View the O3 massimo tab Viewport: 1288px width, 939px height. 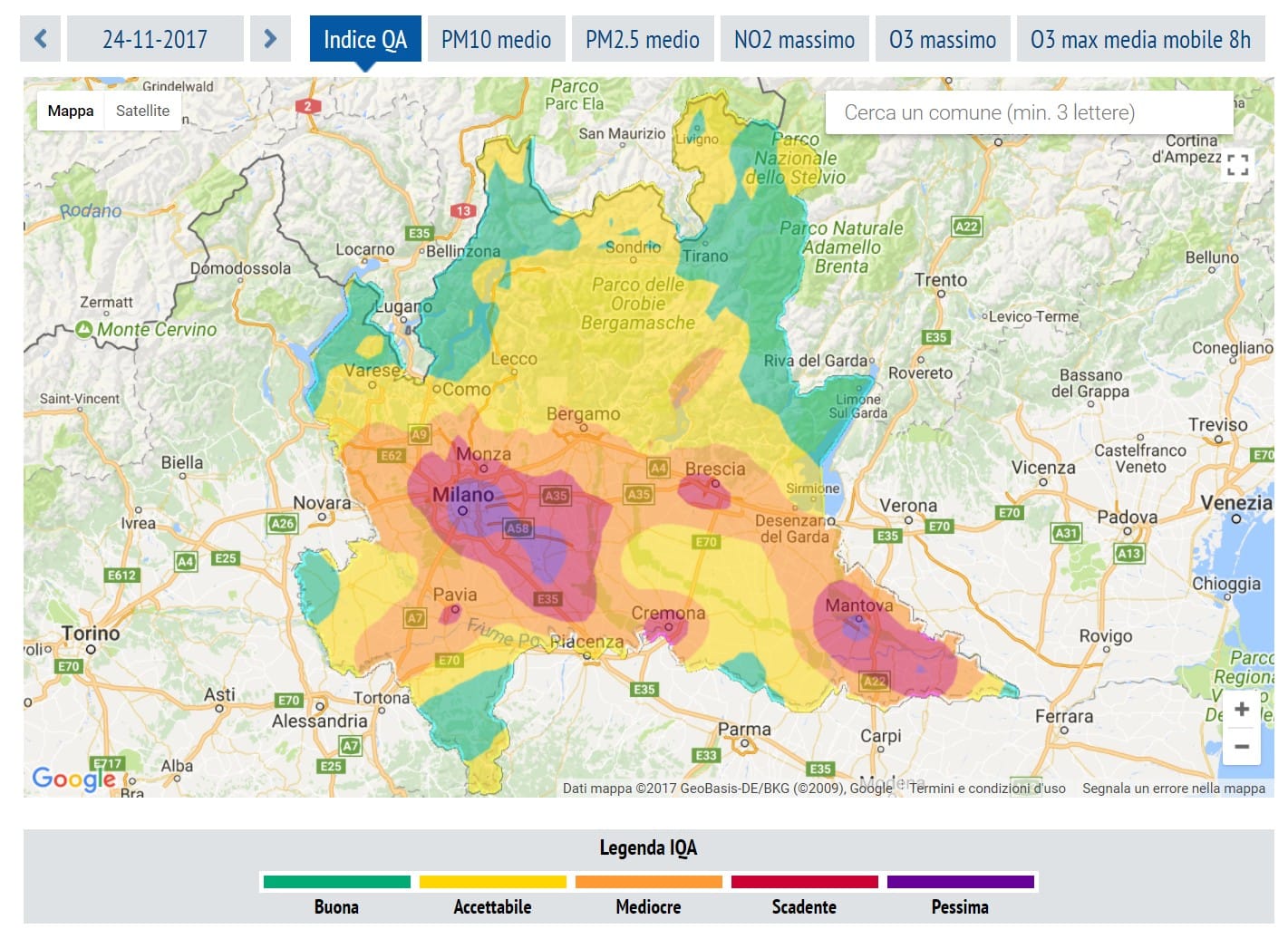[x=943, y=39]
